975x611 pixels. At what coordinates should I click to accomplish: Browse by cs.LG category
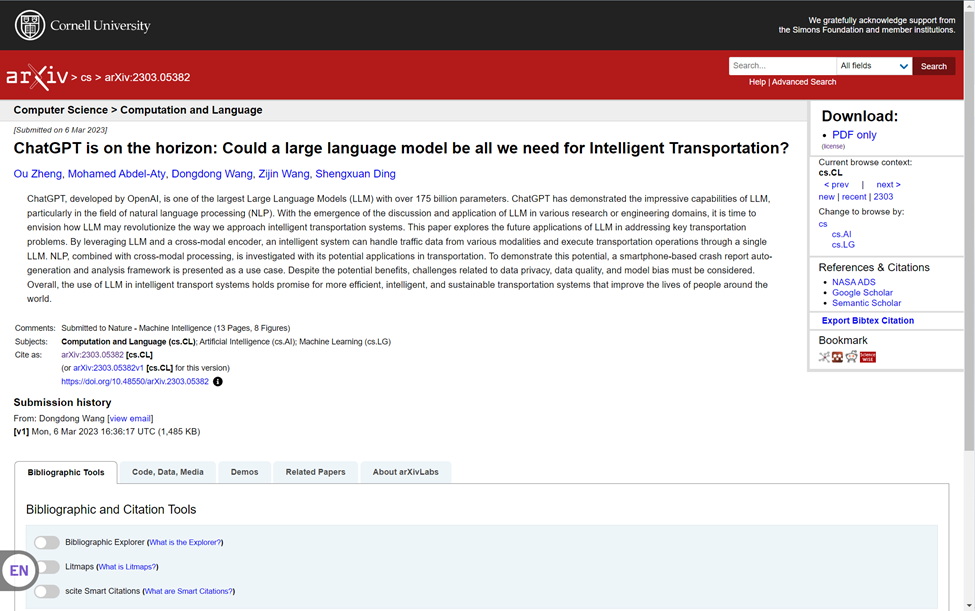click(x=843, y=245)
